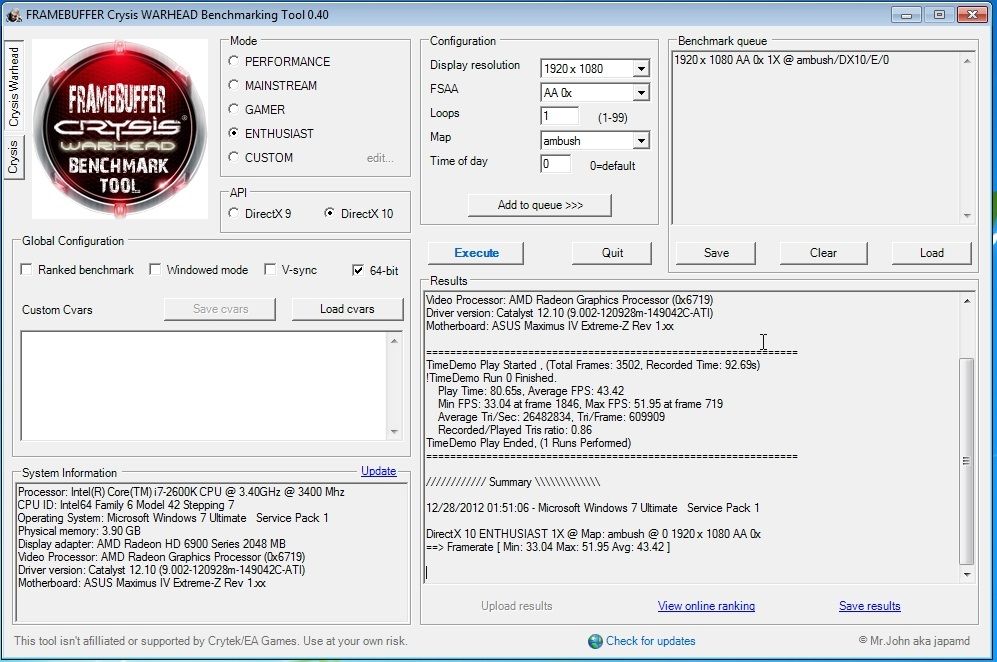
Task: Click 'Motherboard: ASUS Maximus IV' in System Information
Action: click(x=142, y=583)
